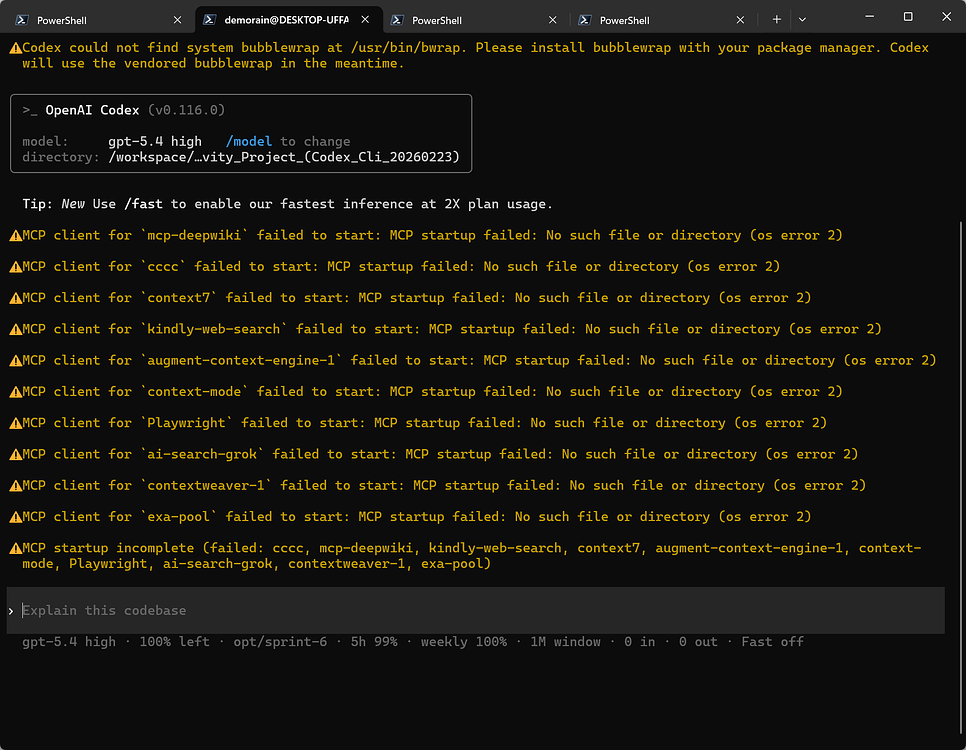Click '100% left' in the status line
Image resolution: width=966 pixels, height=750 pixels.
[x=174, y=642]
